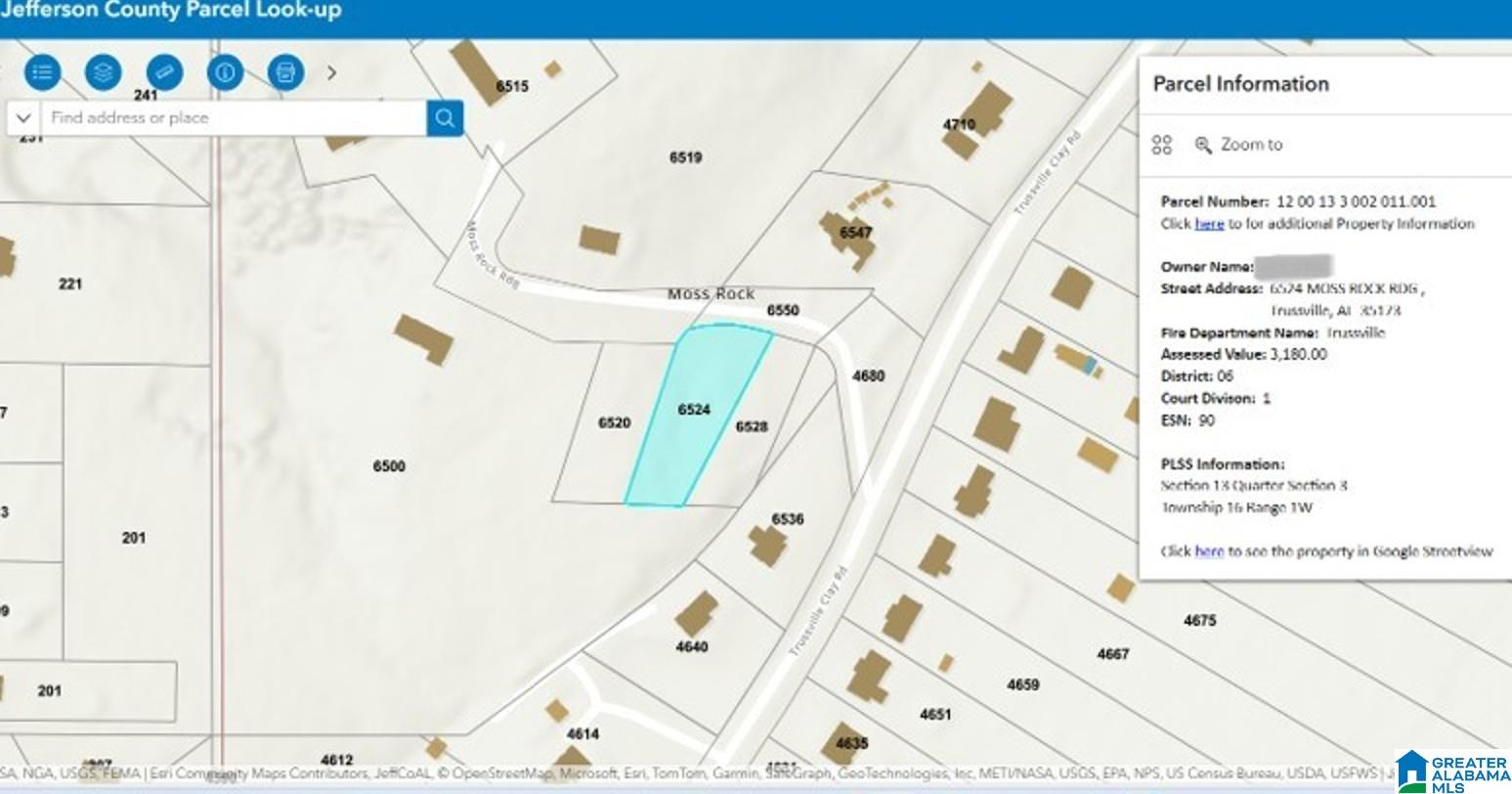The height and width of the screenshot is (794, 1512).
Task: Click parcel label 241
Action: click(146, 95)
